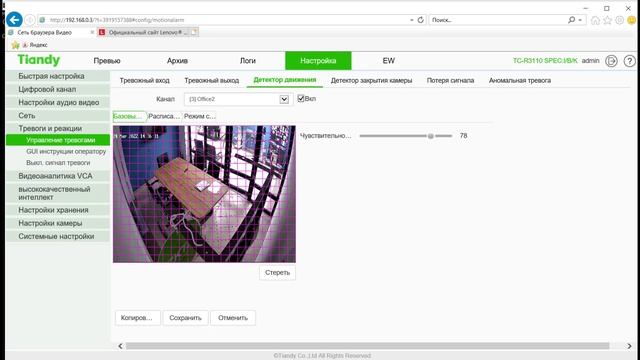Click the search magnifier icon

pos(571,20)
